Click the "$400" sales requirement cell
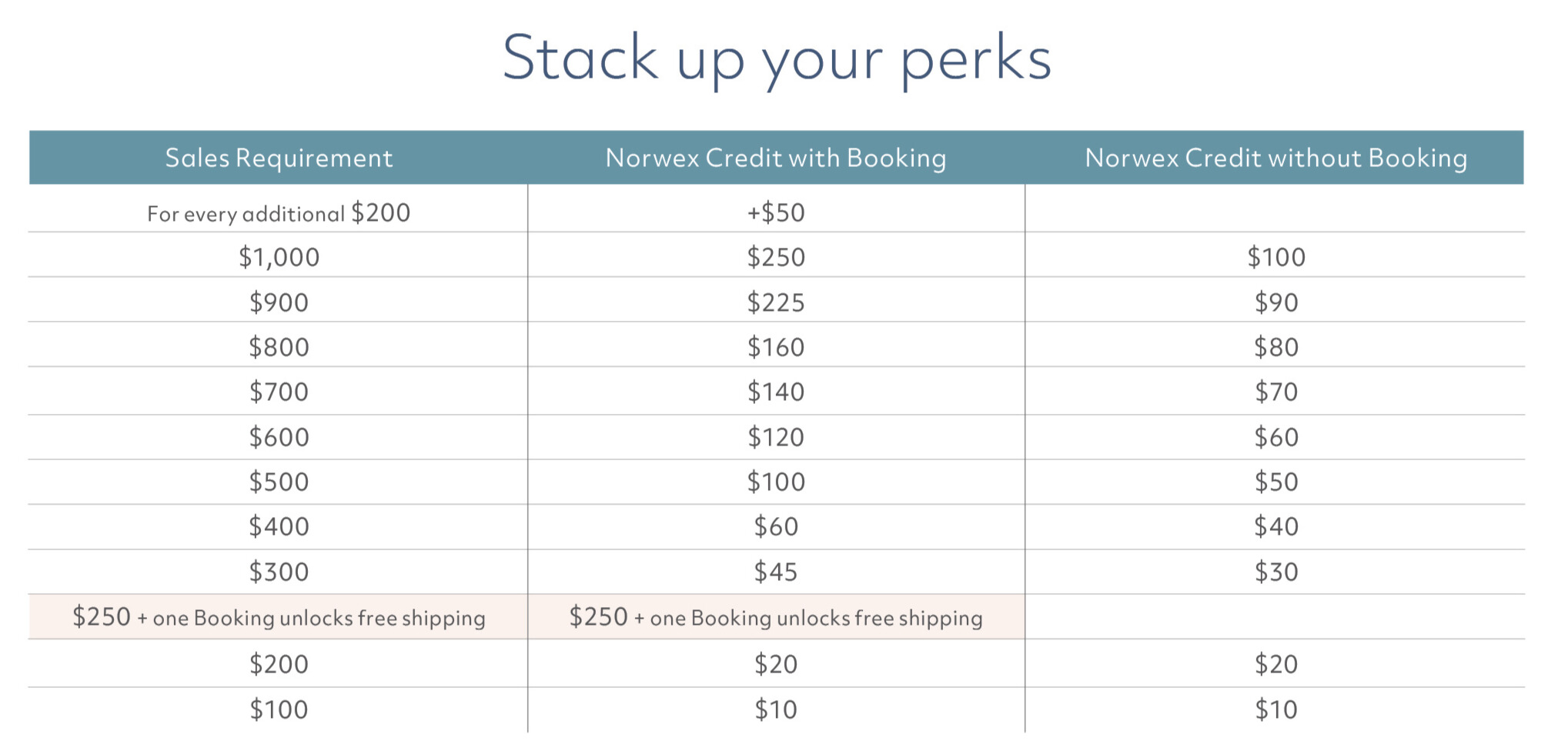1568x751 pixels. 279,526
